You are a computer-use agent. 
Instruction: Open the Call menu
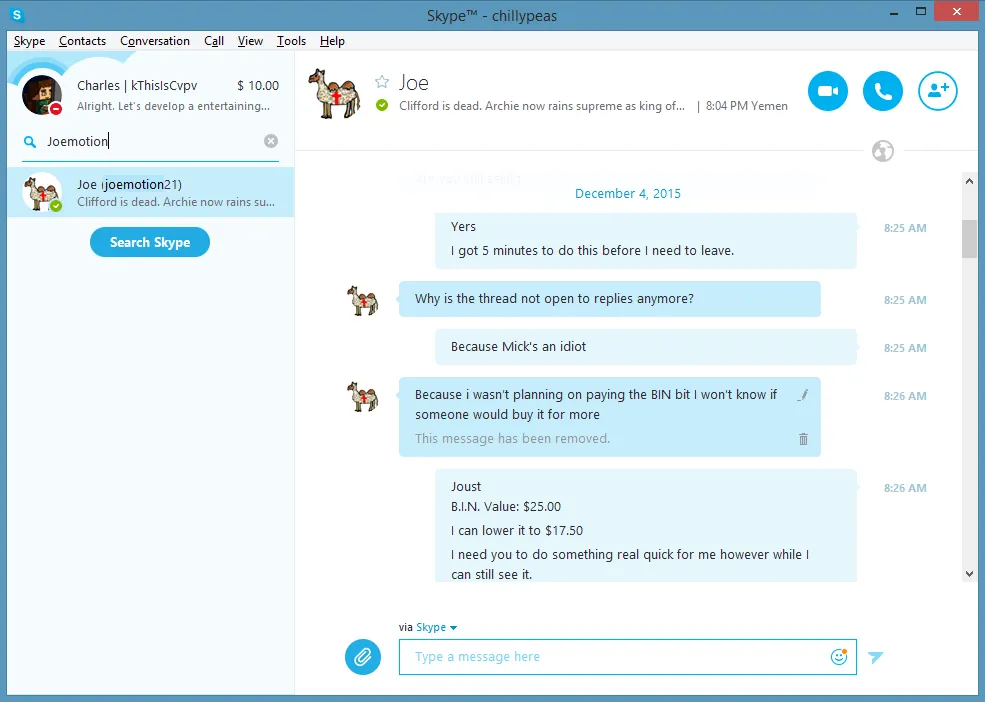coord(214,41)
